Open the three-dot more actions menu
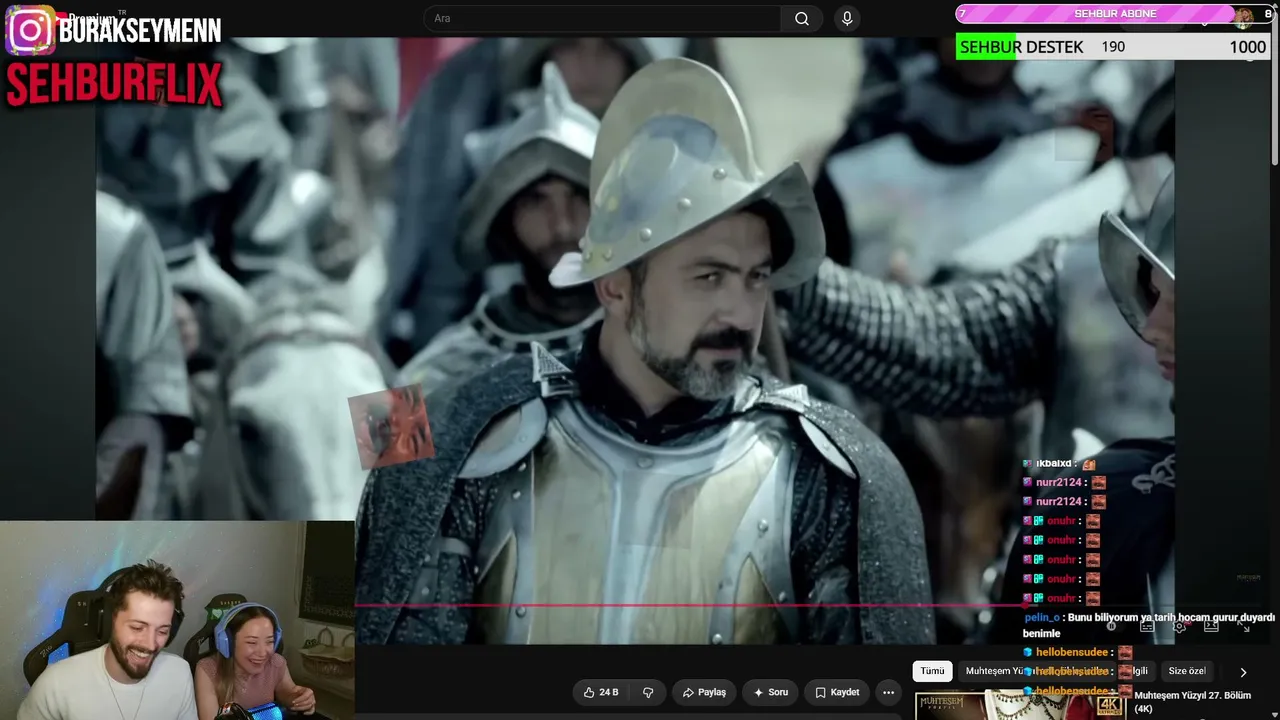The height and width of the screenshot is (720, 1280). pos(888,692)
